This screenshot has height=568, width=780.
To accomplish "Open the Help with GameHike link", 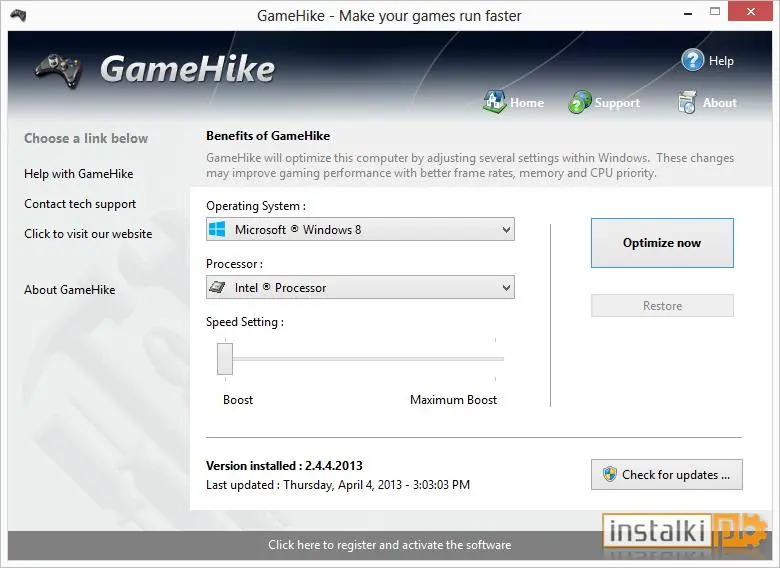I will 79,174.
